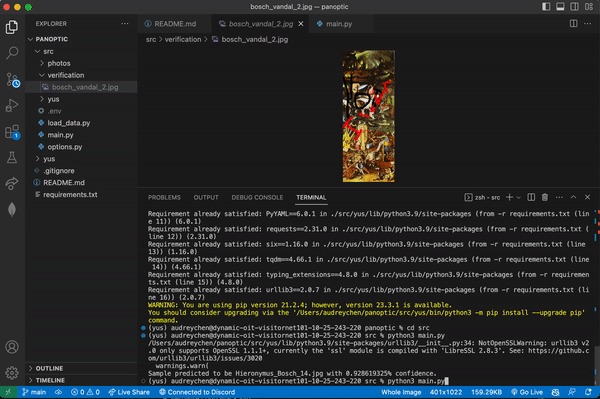Expand top-level yus folder below options.py

82,159
